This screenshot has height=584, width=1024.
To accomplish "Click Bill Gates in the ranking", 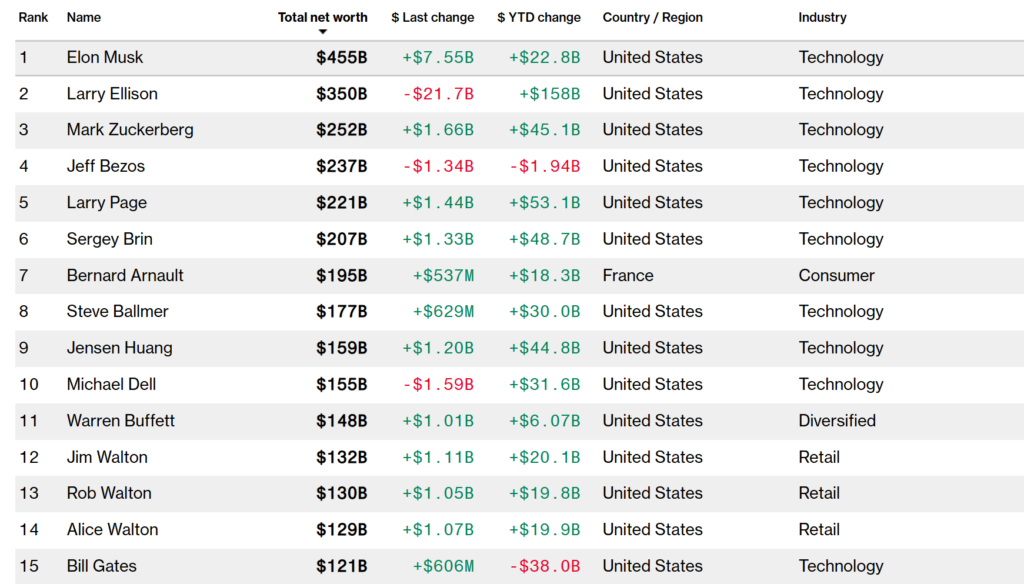I will click(101, 566).
